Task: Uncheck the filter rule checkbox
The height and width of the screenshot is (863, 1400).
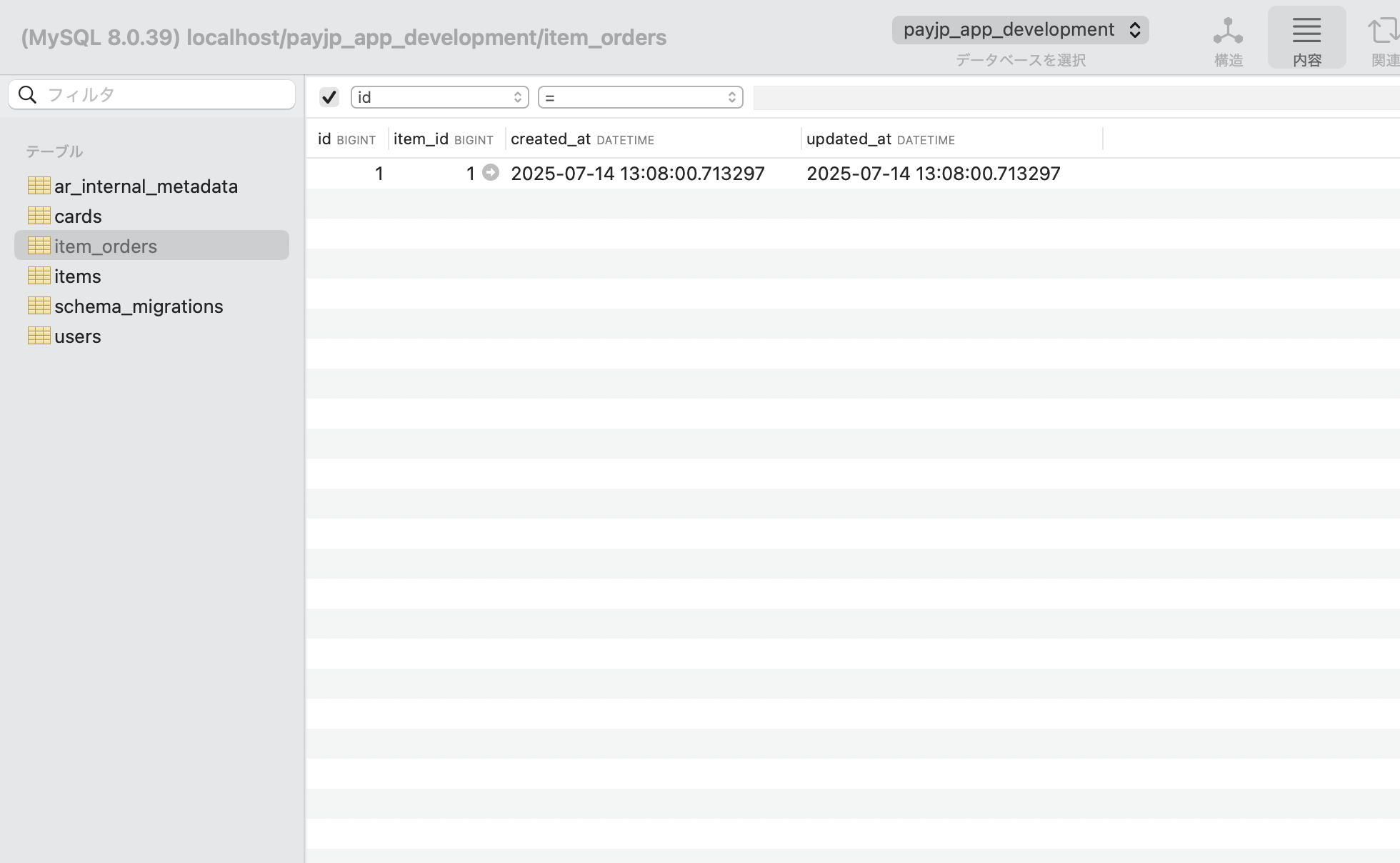Action: [329, 97]
